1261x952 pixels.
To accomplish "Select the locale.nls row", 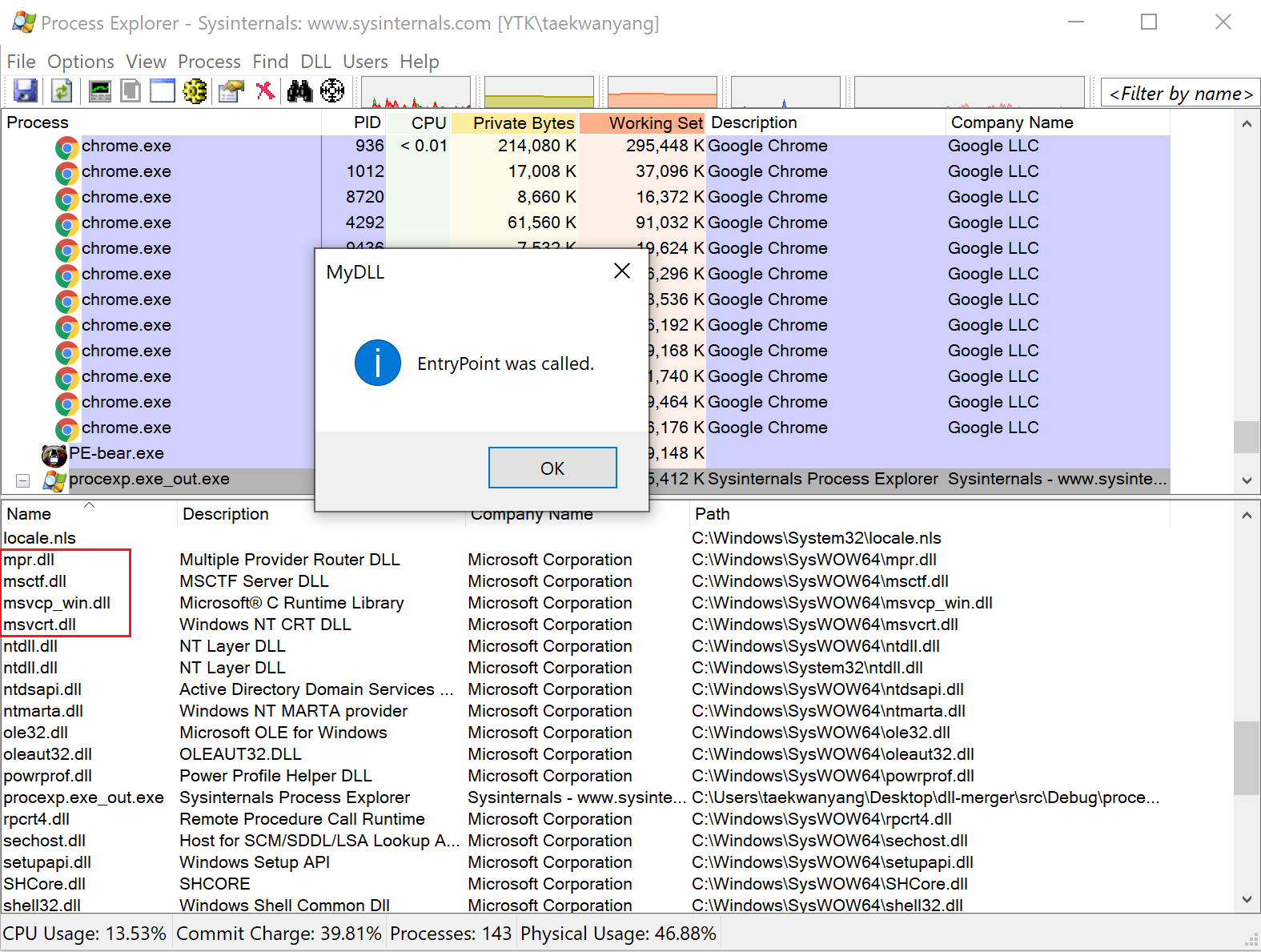I will click(x=585, y=538).
